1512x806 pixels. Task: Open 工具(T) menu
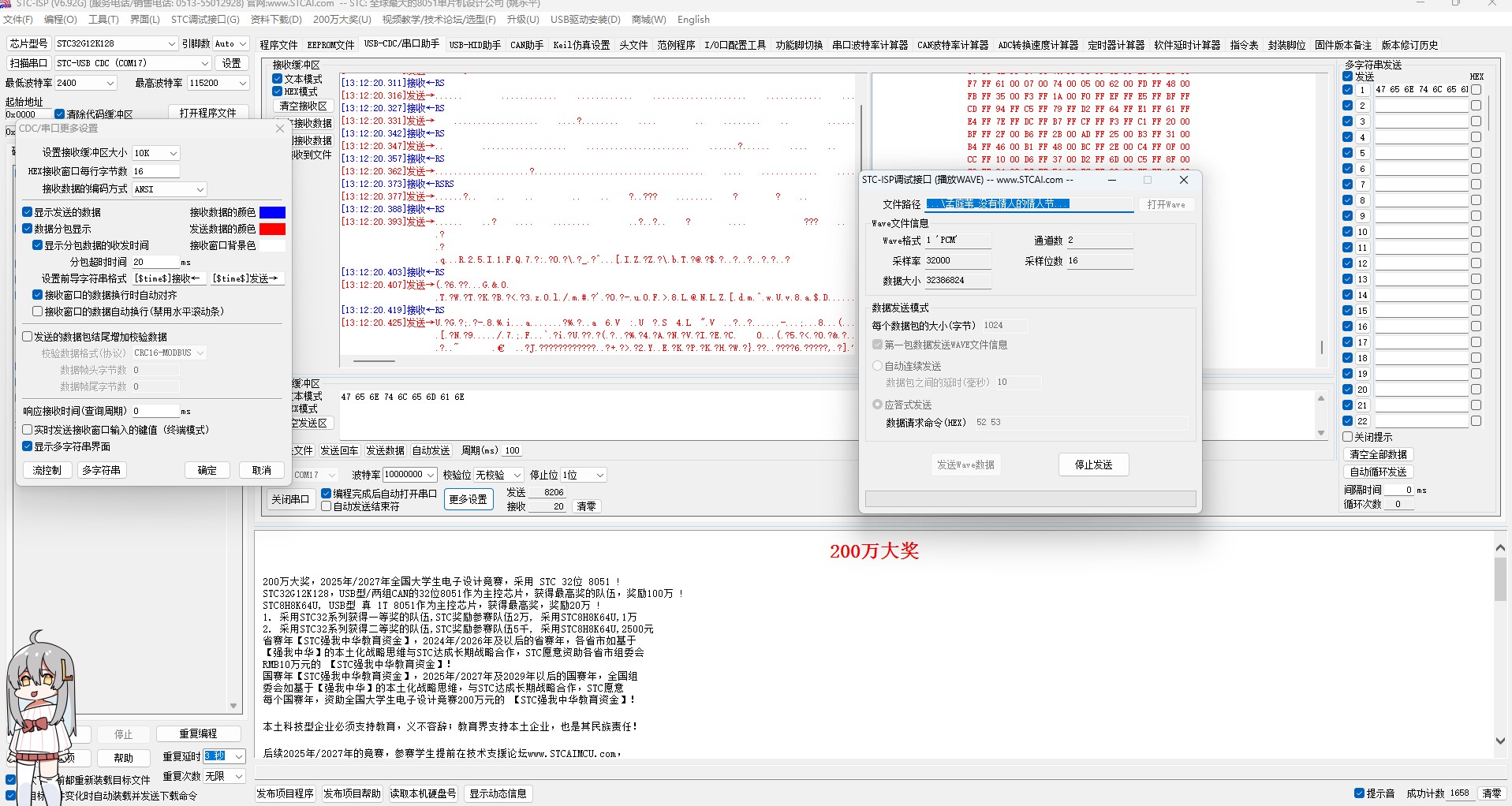[x=103, y=20]
